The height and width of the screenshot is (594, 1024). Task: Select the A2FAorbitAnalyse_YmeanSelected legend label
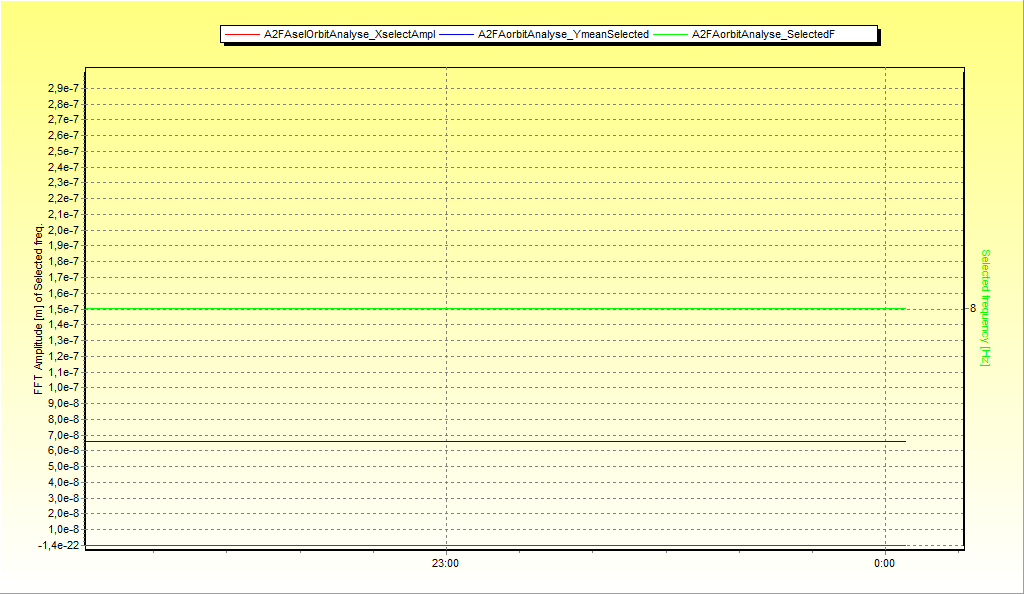tap(563, 35)
